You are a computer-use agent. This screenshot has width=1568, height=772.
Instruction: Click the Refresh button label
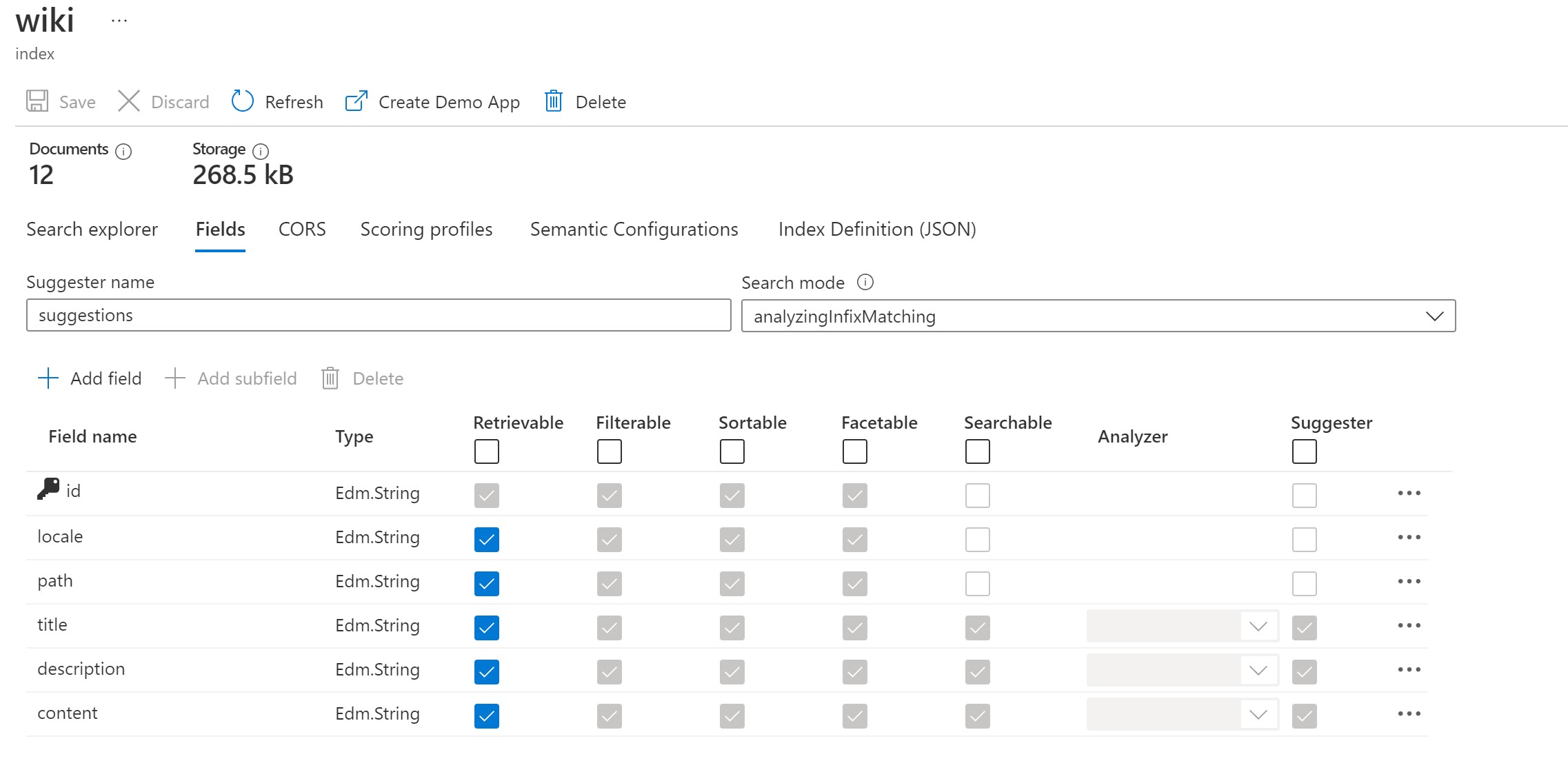294,102
